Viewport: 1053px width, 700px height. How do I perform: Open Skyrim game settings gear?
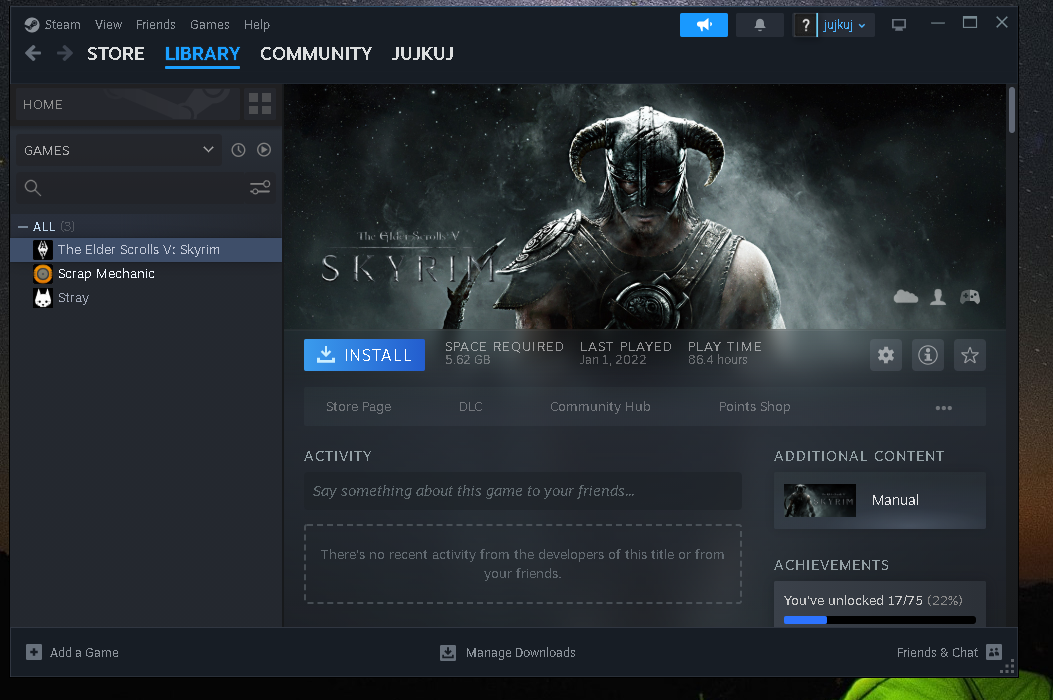tap(886, 355)
